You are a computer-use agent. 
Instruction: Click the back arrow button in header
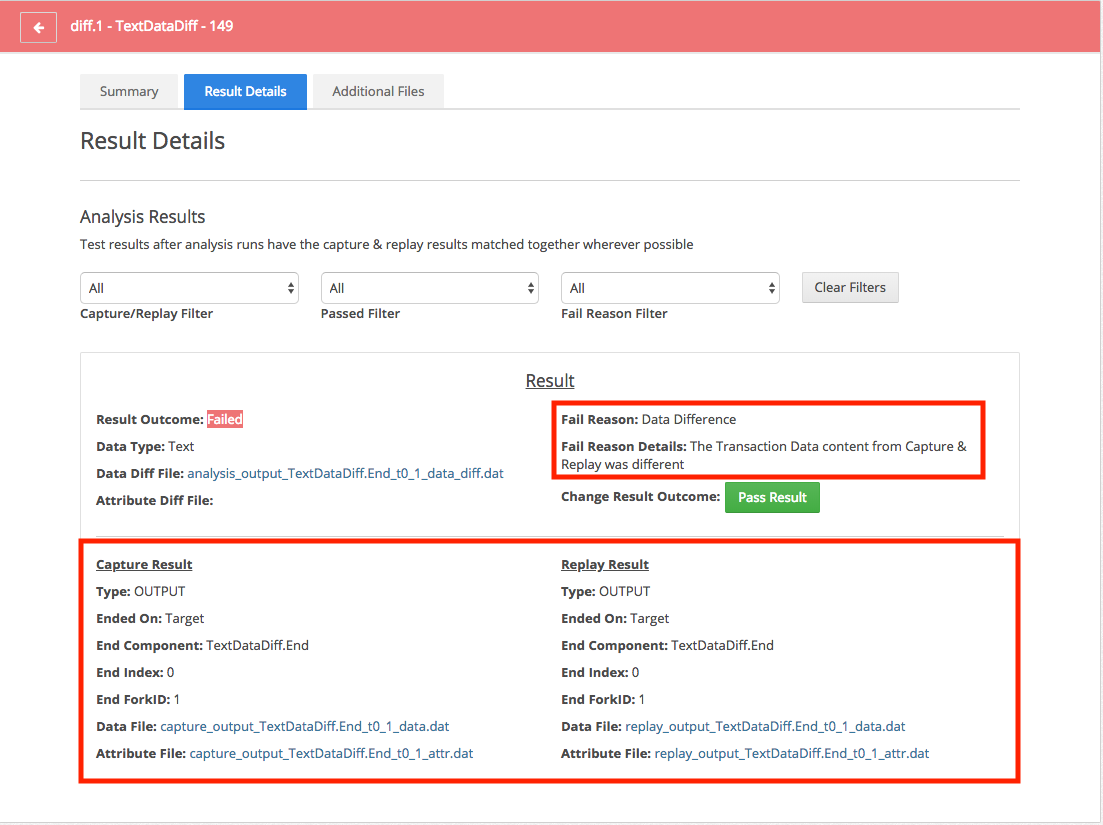39,27
